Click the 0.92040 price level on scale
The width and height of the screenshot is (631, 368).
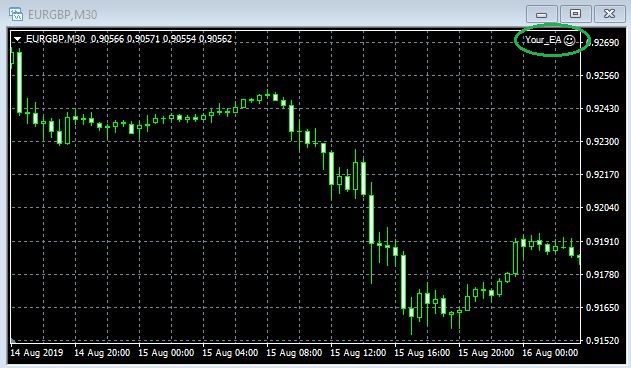(602, 208)
